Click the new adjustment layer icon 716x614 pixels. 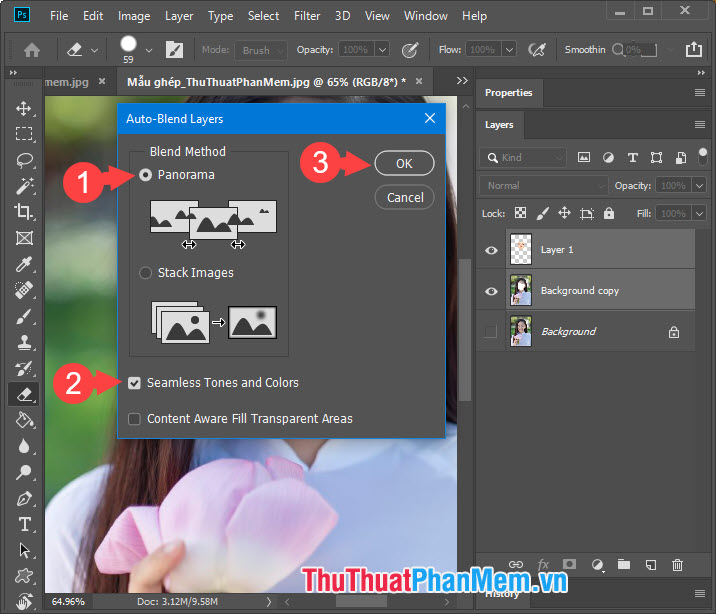[597, 565]
